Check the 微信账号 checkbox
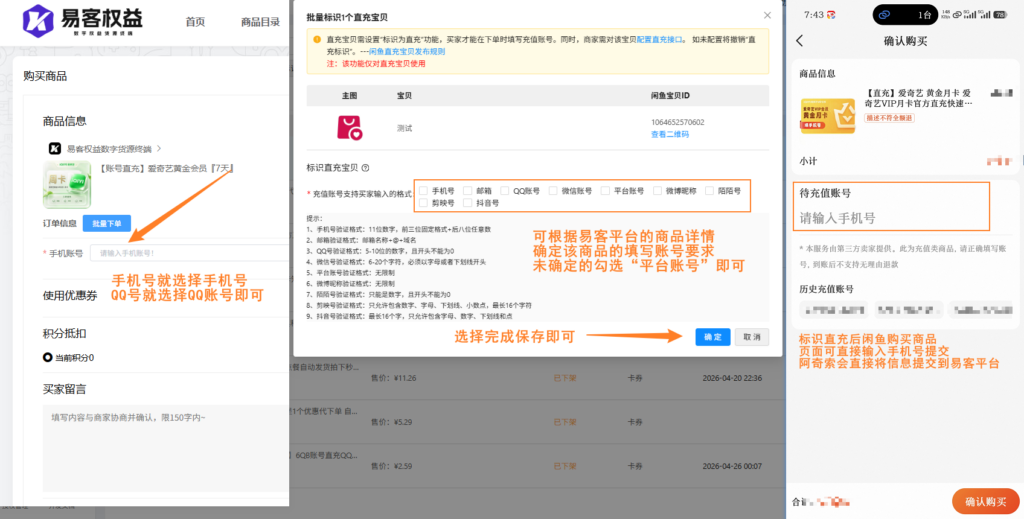 (553, 191)
